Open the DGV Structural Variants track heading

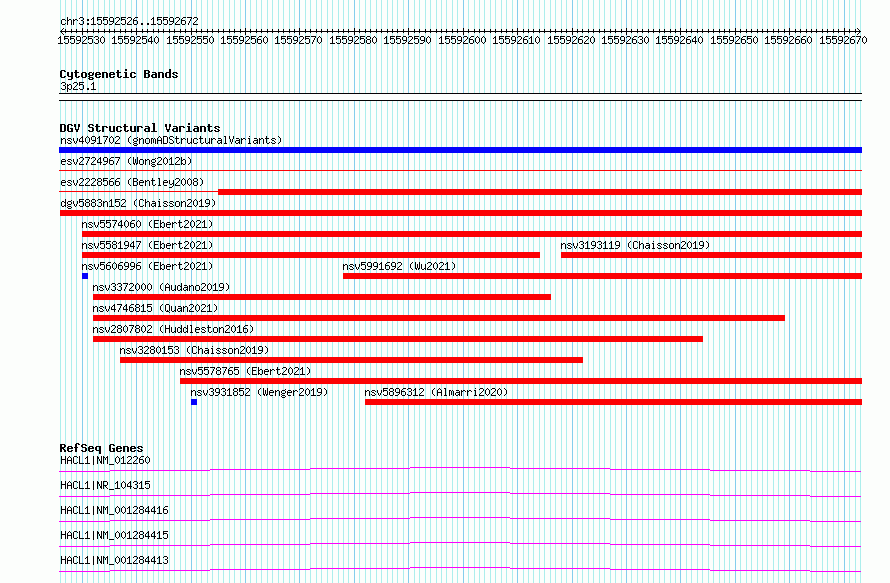(140, 128)
